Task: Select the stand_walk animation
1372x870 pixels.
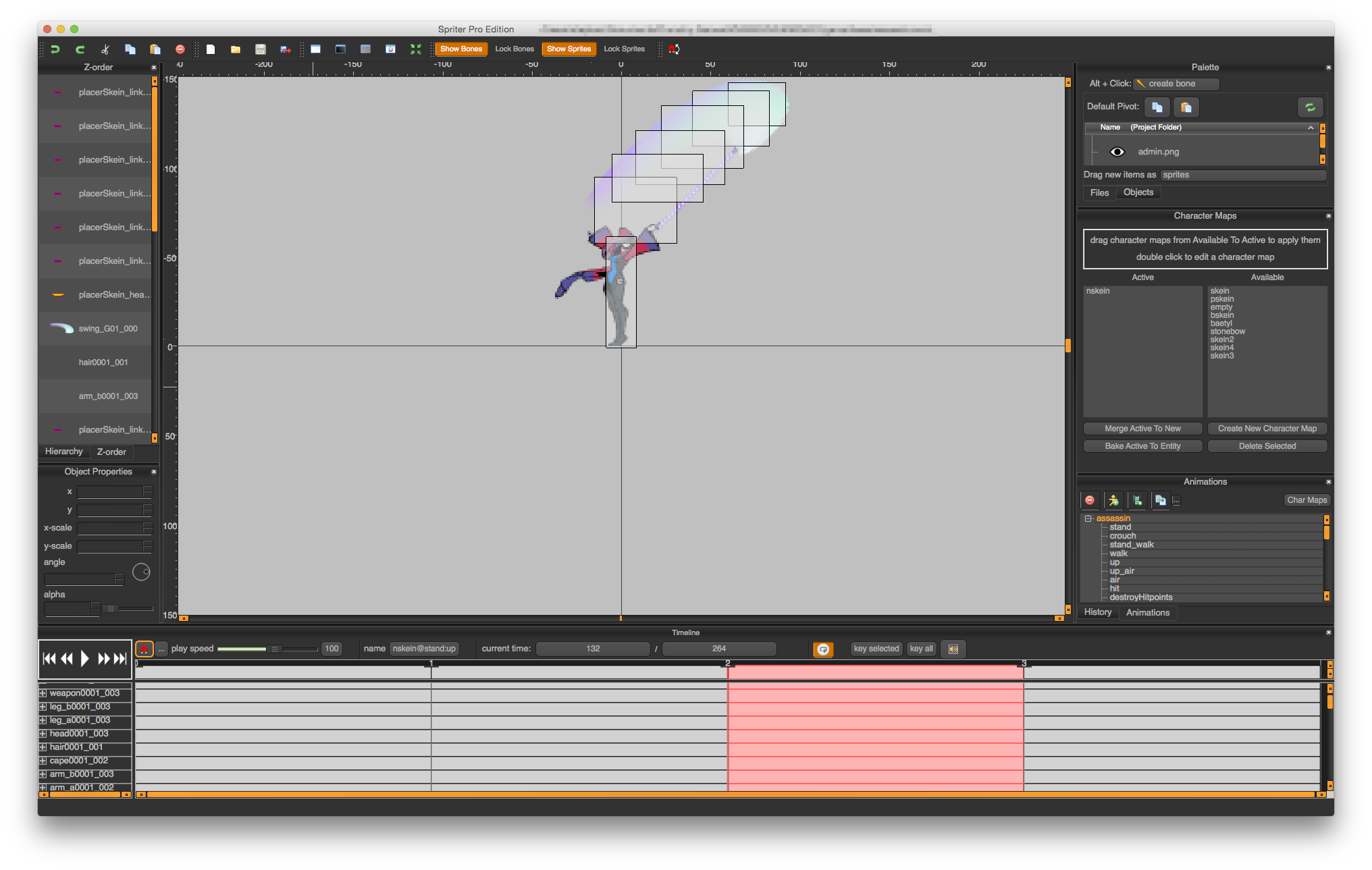Action: pyautogui.click(x=1132, y=545)
